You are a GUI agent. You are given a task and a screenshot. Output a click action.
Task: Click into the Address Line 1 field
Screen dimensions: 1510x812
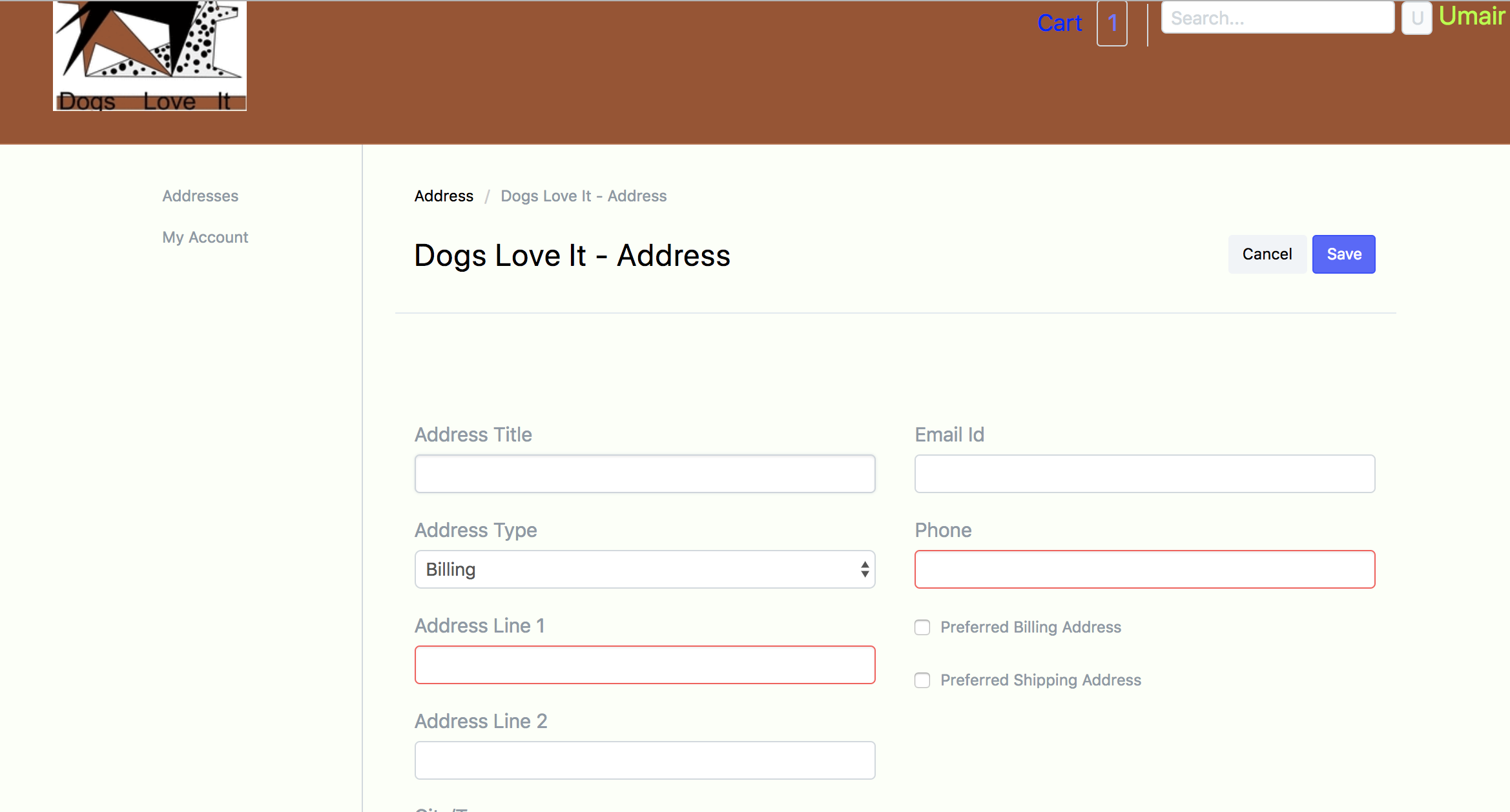click(x=645, y=665)
